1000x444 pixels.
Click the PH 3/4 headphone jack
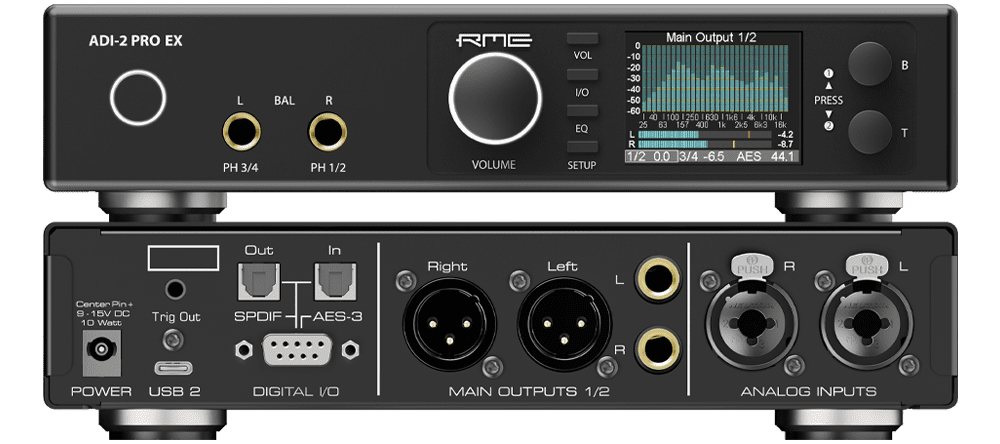point(241,131)
